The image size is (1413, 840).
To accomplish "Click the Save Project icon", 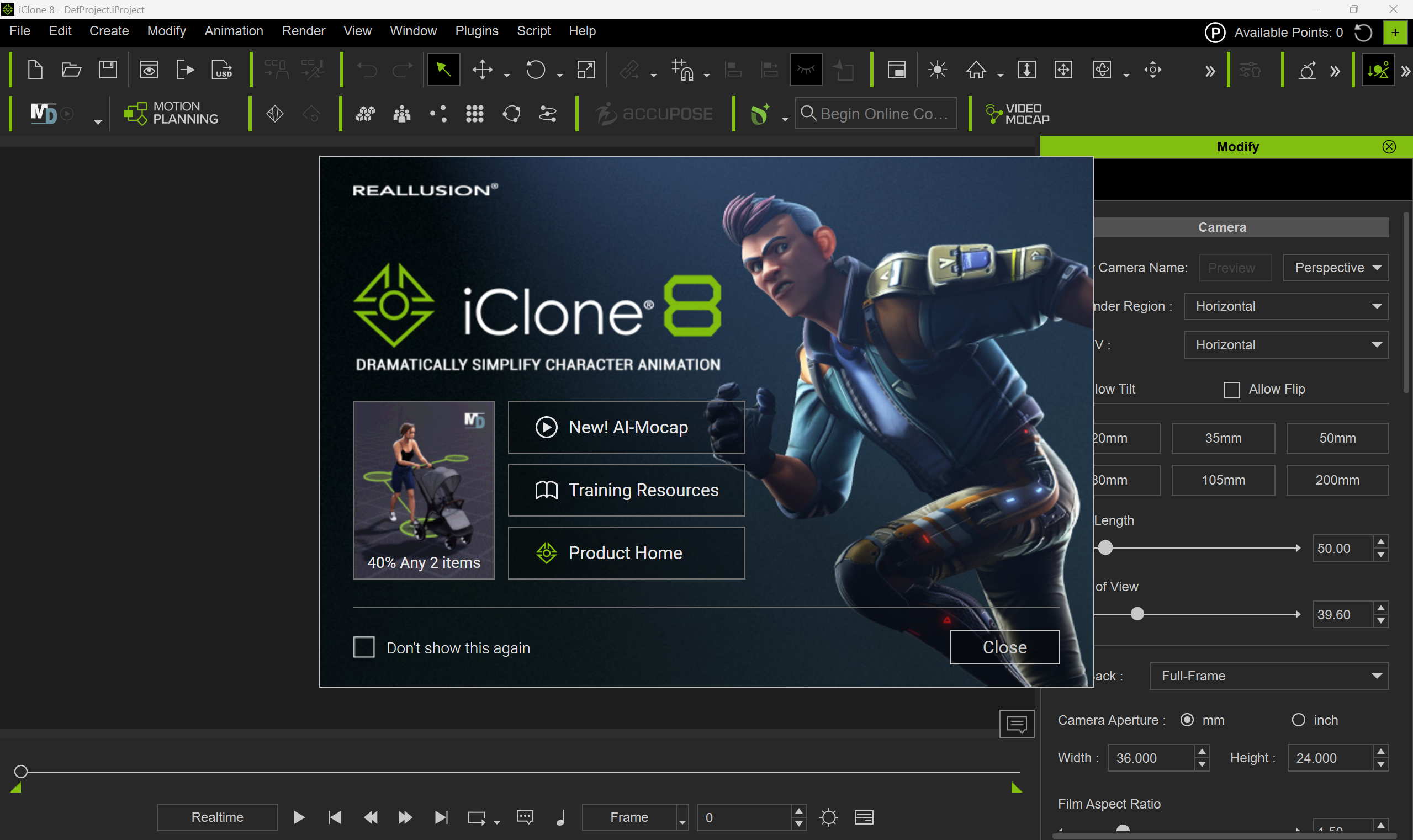I will pos(108,70).
